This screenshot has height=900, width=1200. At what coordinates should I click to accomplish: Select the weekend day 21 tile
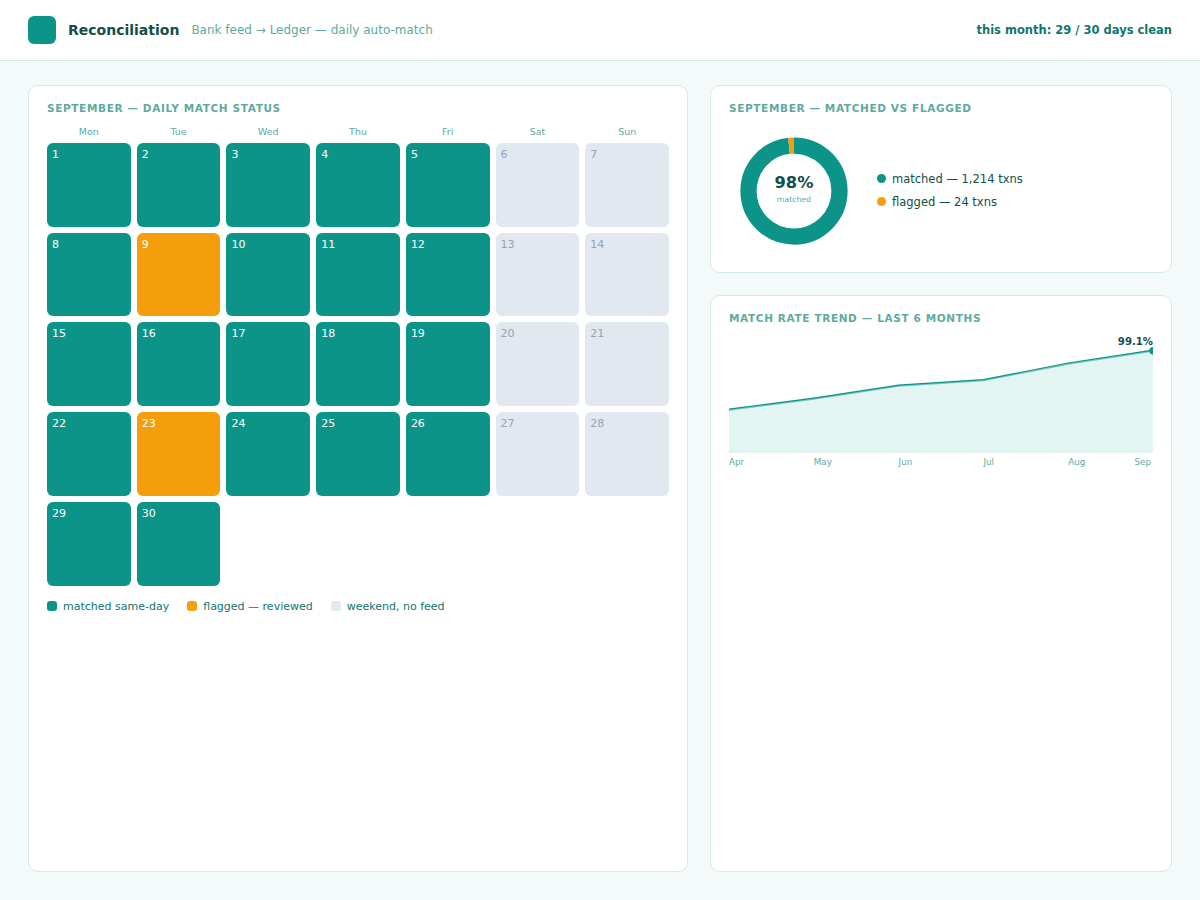click(x=627, y=364)
